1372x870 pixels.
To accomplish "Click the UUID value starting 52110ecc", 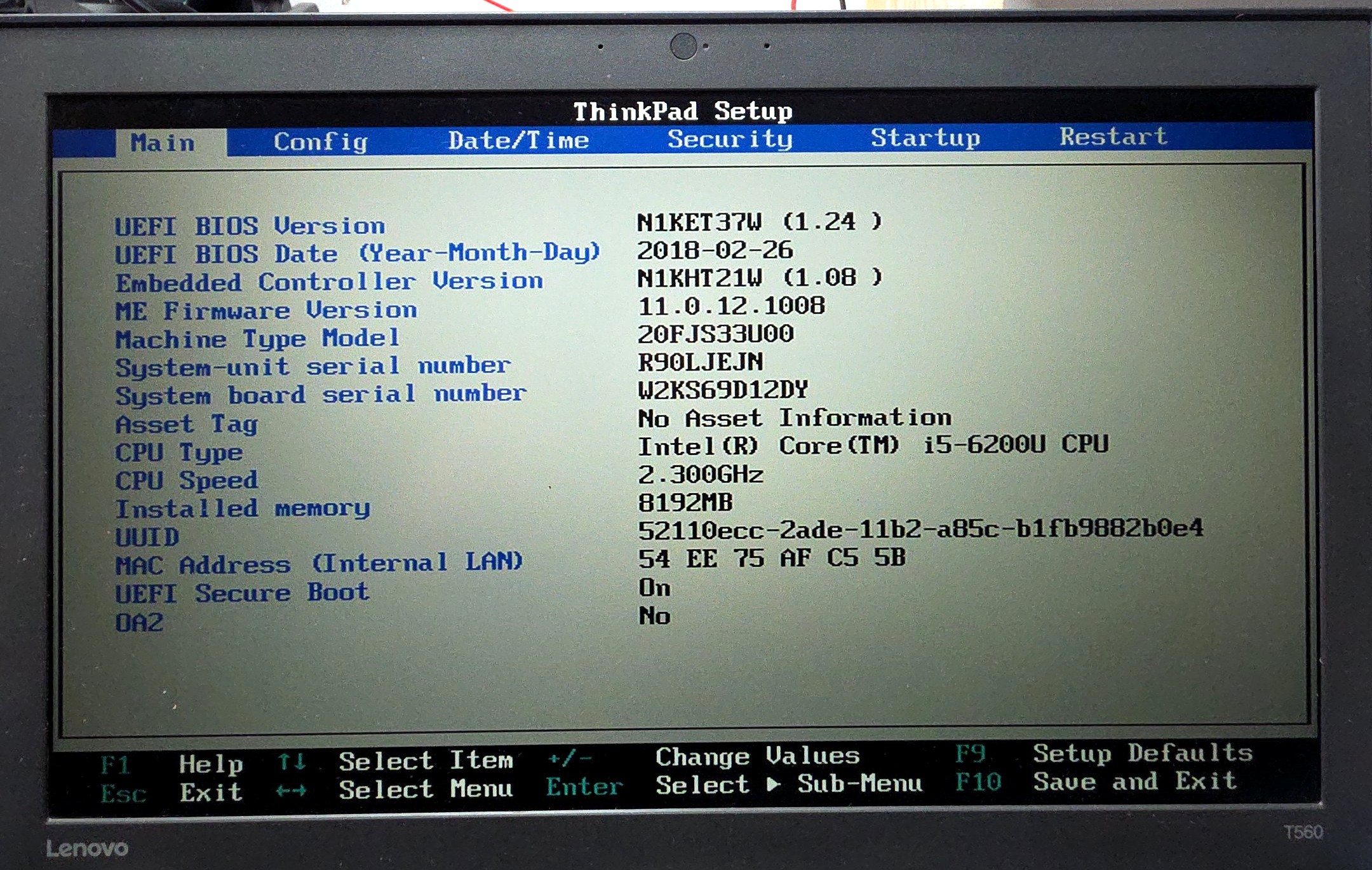I will pyautogui.click(x=920, y=529).
